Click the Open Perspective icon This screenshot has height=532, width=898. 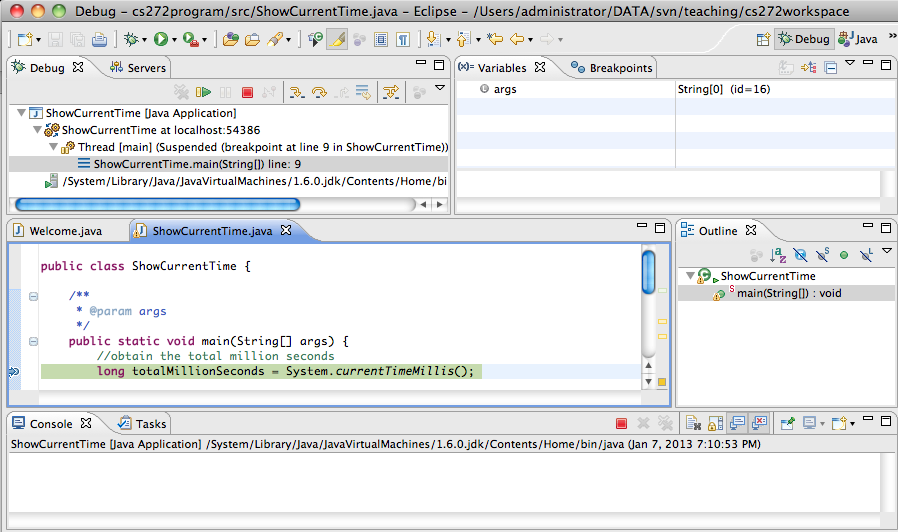763,39
